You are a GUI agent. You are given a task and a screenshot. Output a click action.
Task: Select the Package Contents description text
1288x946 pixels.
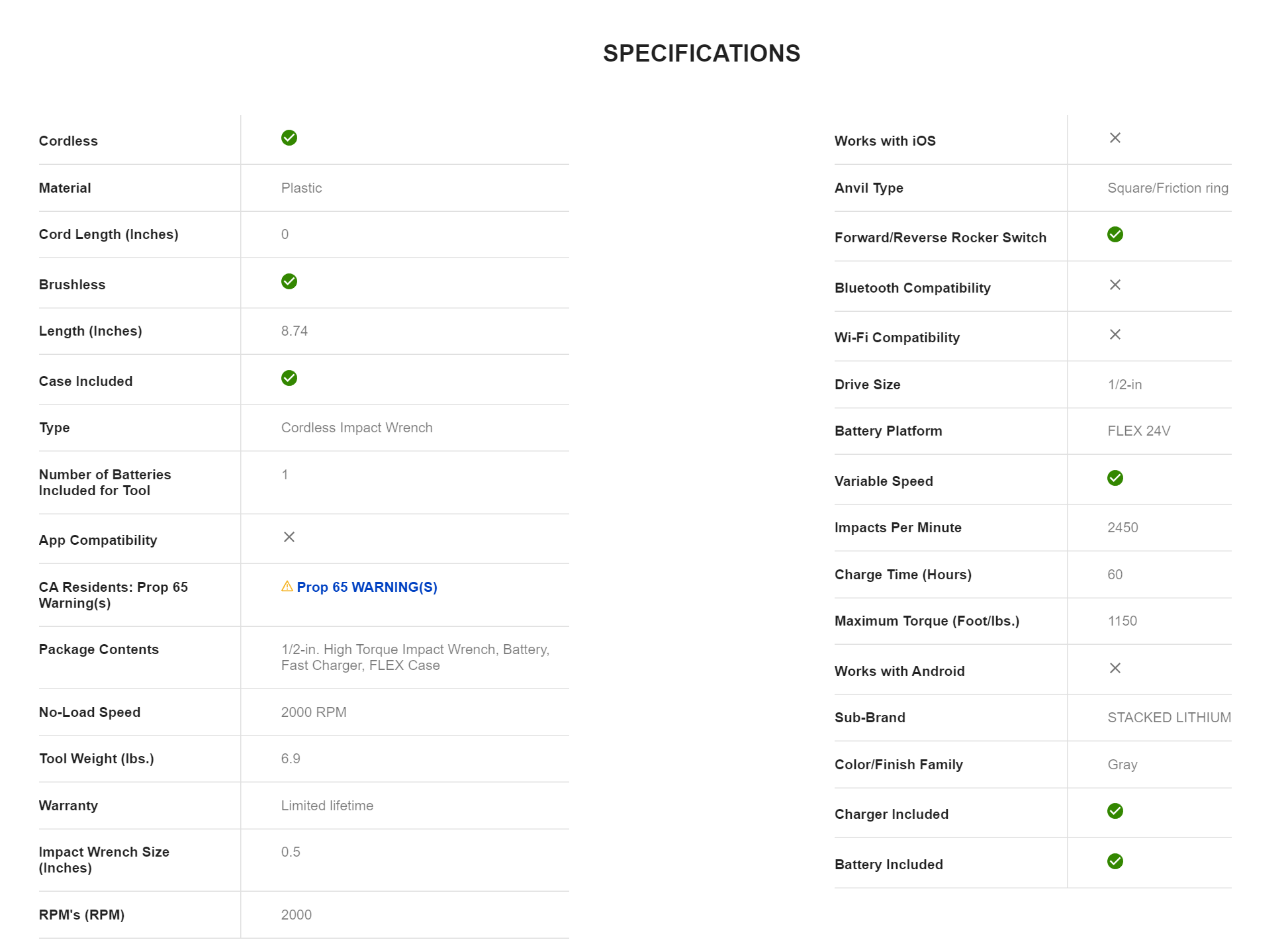pyautogui.click(x=415, y=657)
